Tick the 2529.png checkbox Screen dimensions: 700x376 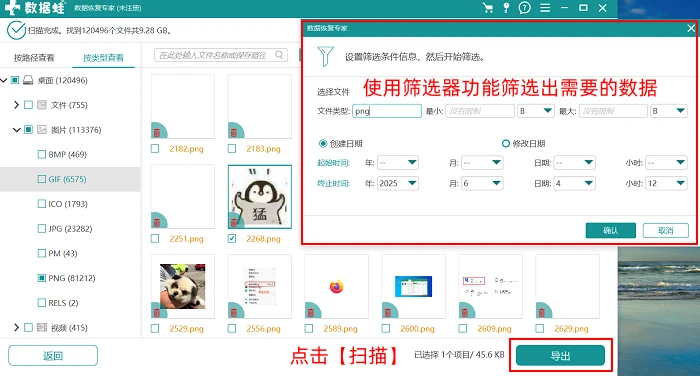(x=155, y=329)
